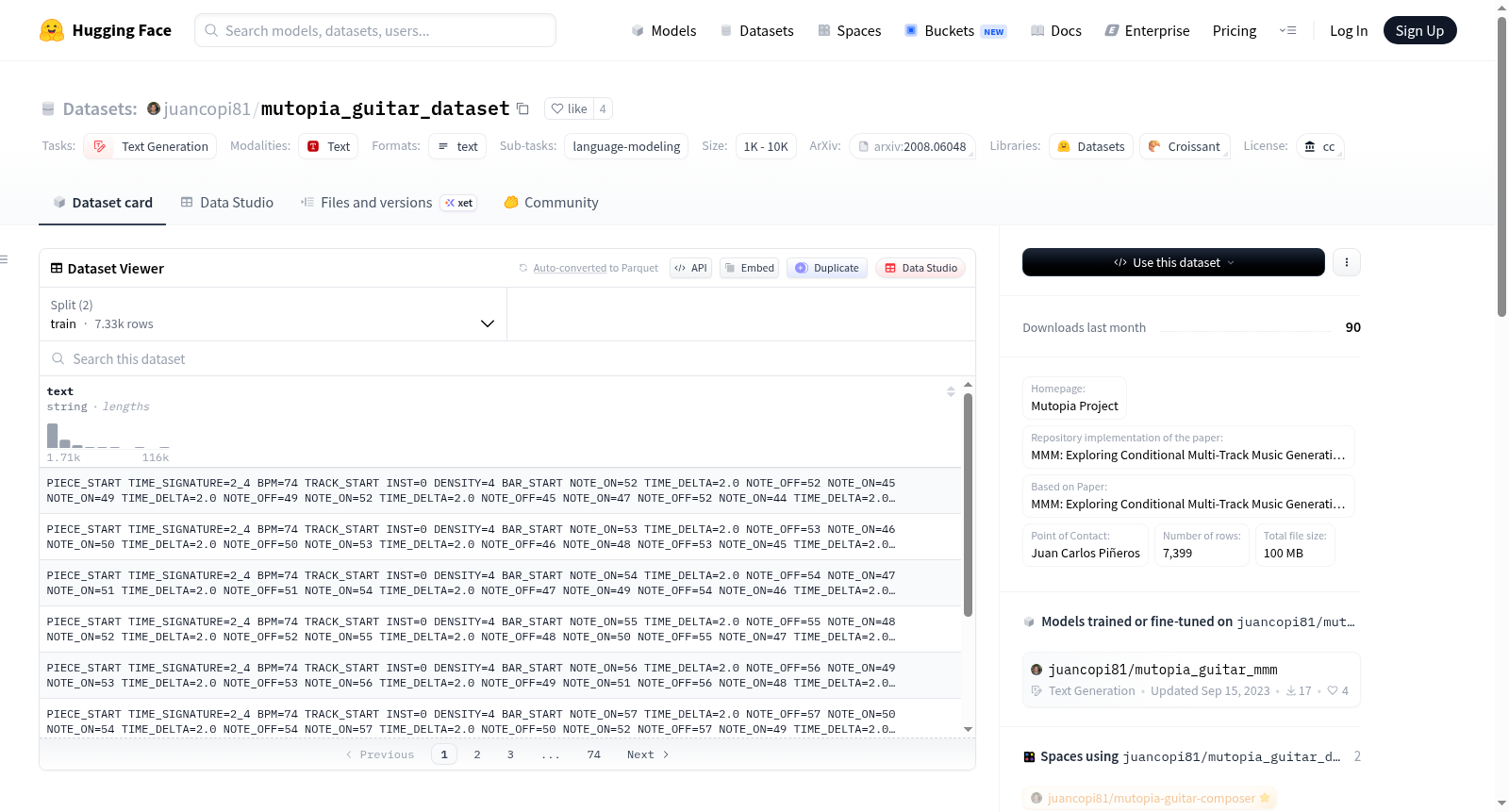Image resolution: width=1509 pixels, height=812 pixels.
Task: Switch to the Data Studio tab
Action: tap(227, 202)
